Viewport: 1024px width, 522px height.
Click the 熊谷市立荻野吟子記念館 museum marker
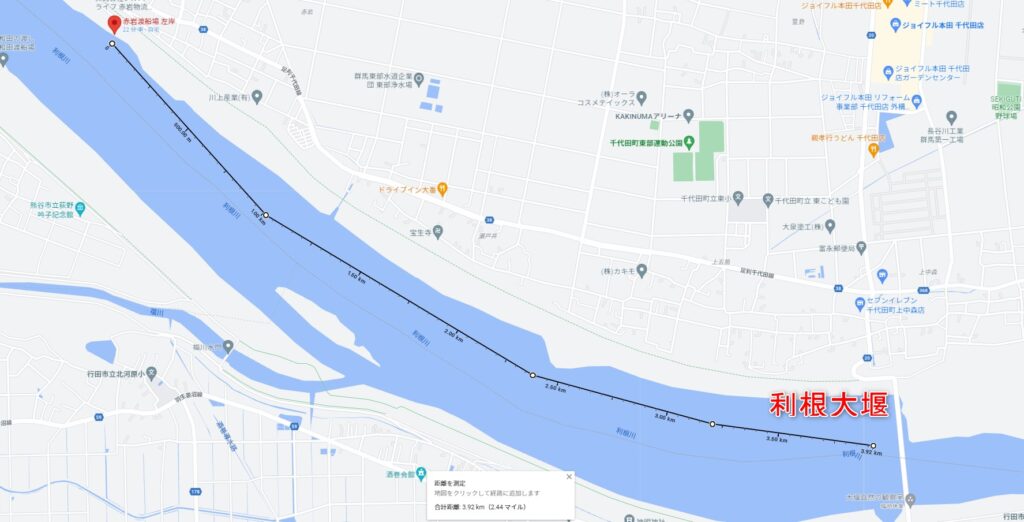click(x=80, y=209)
